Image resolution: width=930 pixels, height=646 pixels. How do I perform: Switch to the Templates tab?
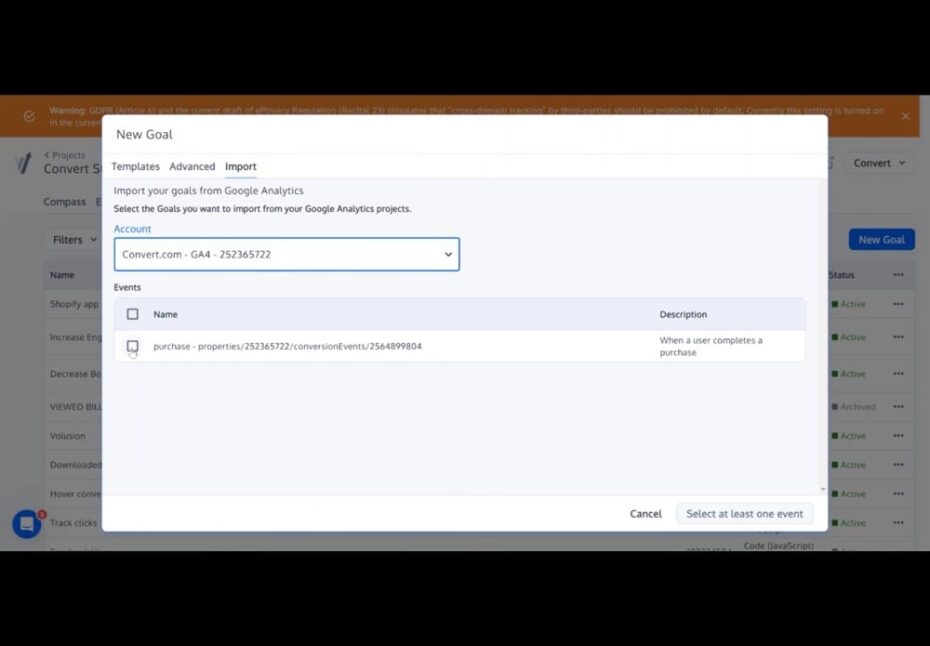click(135, 167)
